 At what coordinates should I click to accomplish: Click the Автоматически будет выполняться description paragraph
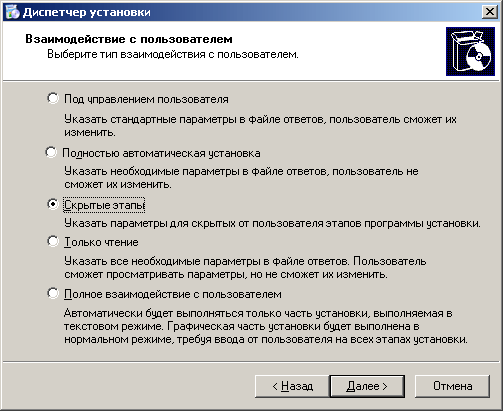coord(266,326)
